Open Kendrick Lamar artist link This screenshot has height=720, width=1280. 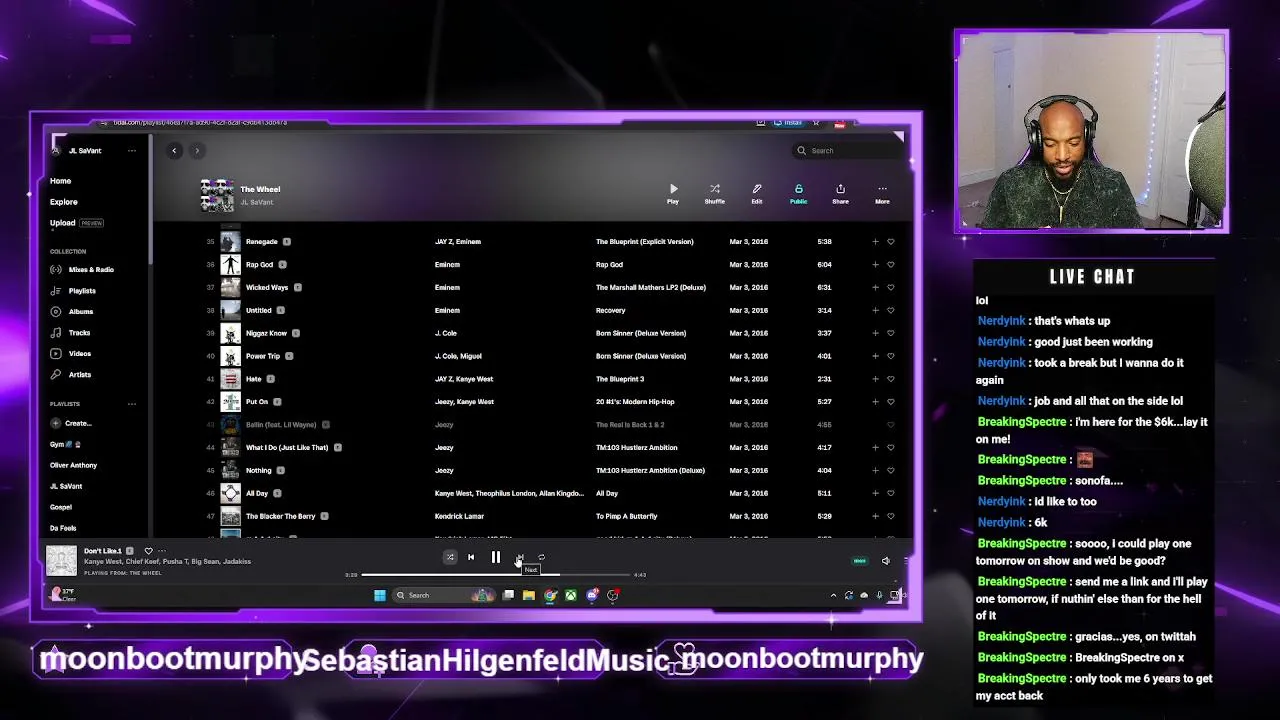pos(459,516)
